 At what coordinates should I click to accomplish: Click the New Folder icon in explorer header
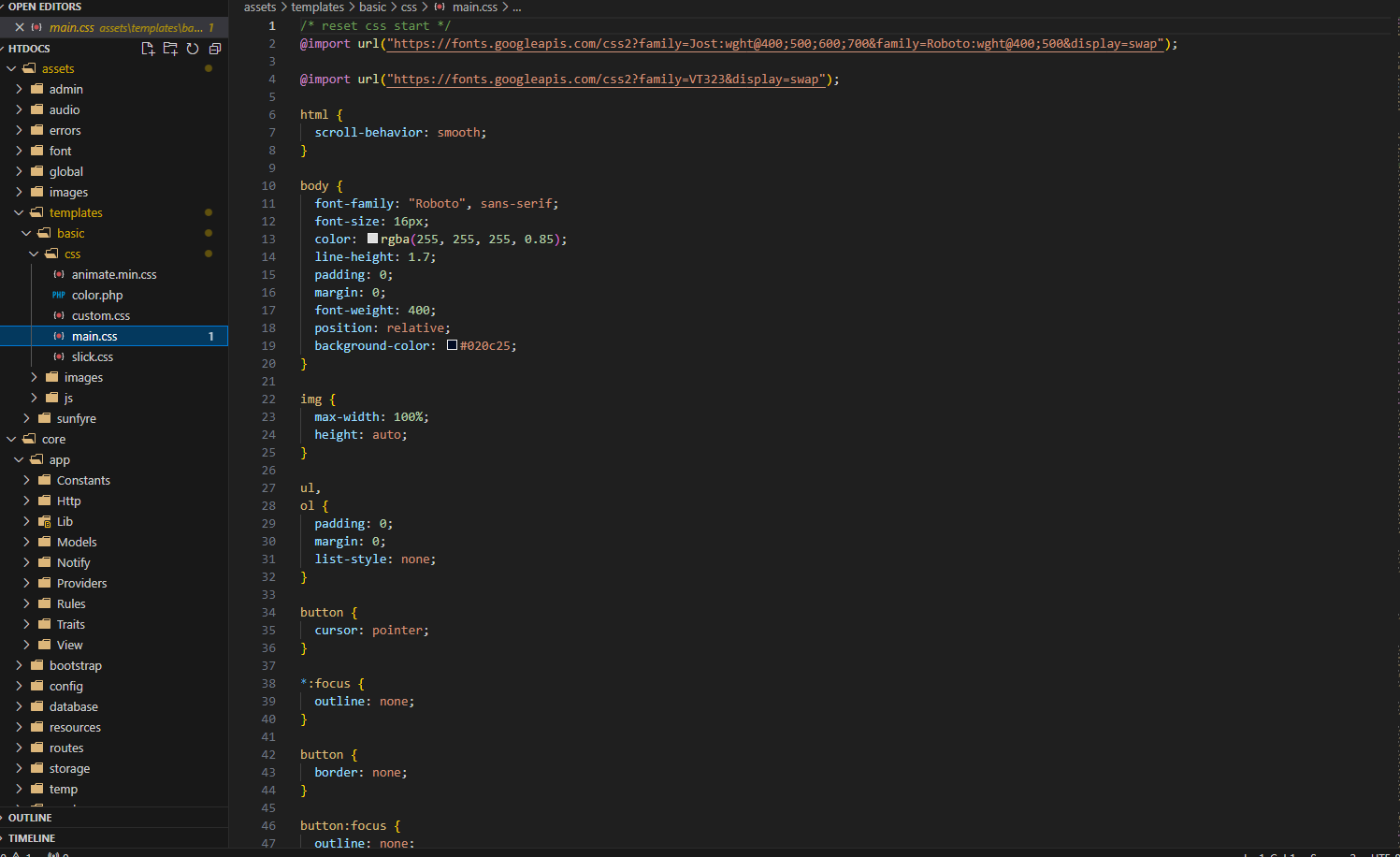[x=170, y=49]
